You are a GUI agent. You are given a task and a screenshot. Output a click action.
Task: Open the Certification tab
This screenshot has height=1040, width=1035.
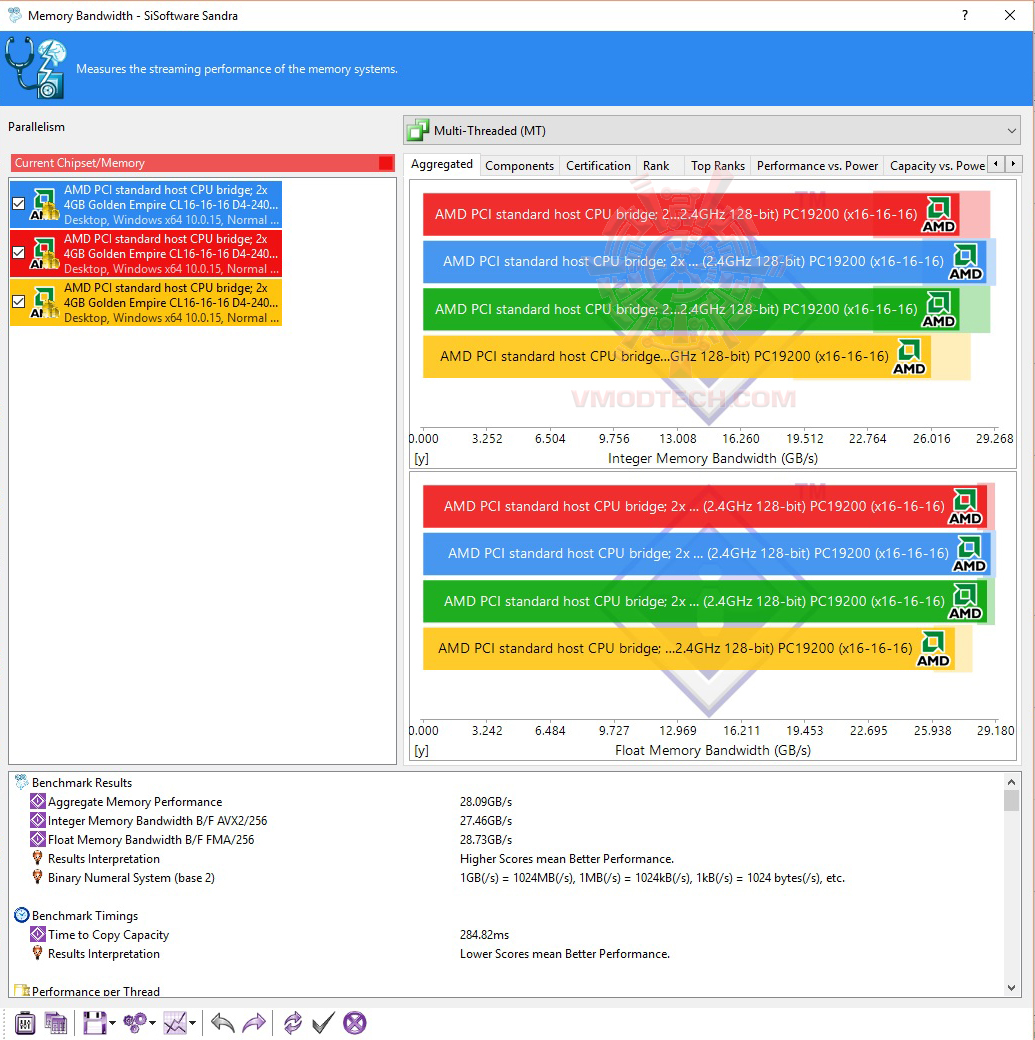[x=598, y=166]
